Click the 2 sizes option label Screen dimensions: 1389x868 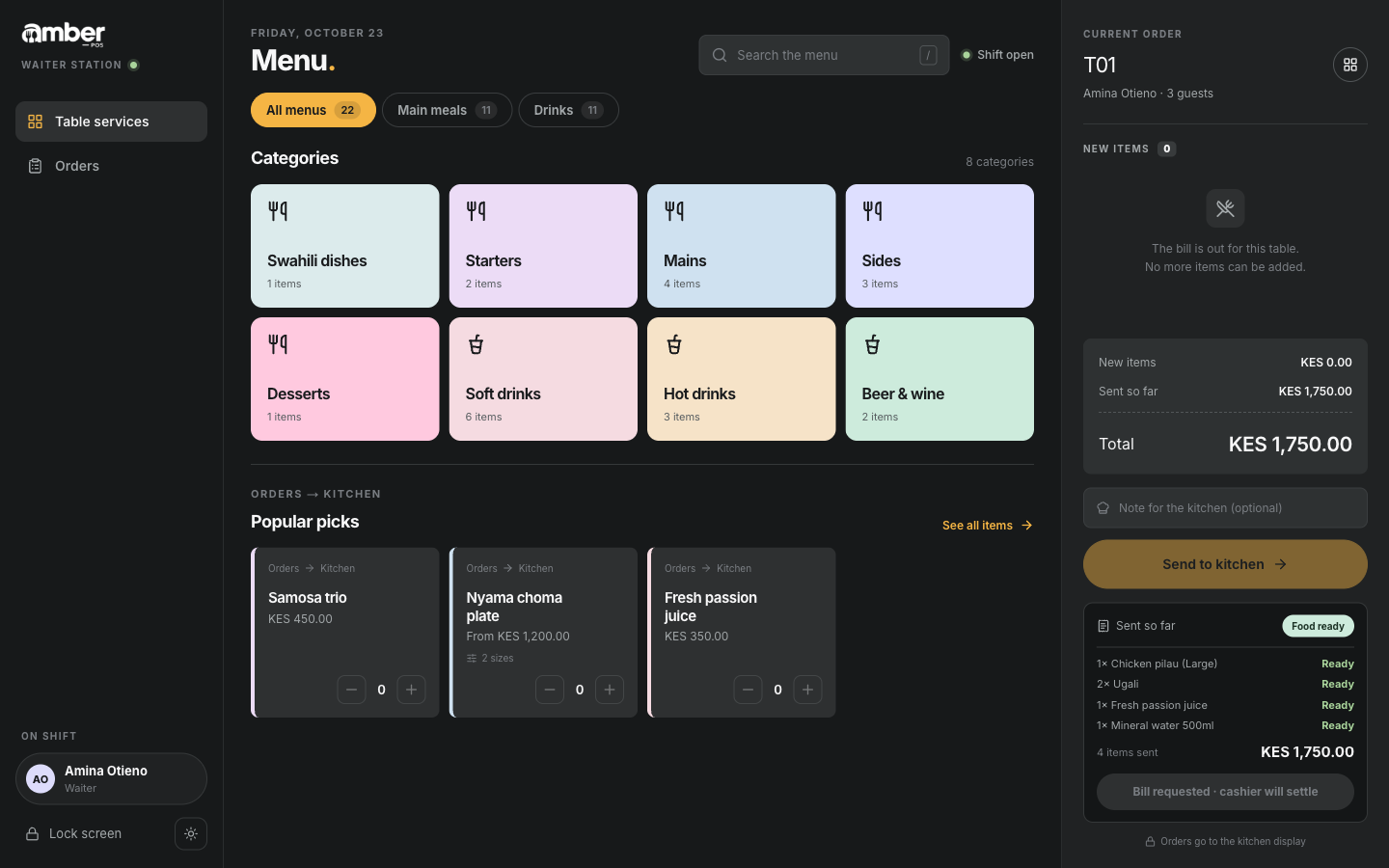pos(490,659)
